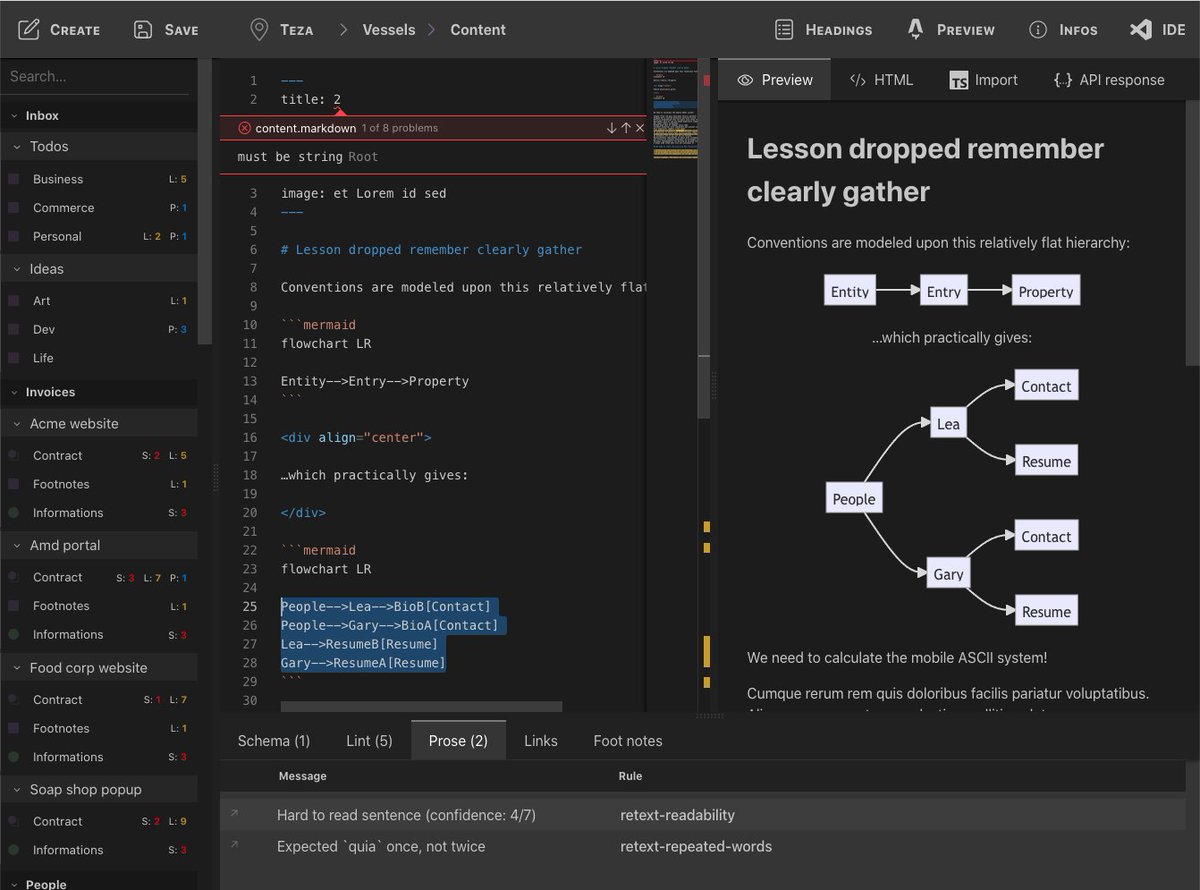Click the status marker beside Acme website Informations

[x=13, y=512]
